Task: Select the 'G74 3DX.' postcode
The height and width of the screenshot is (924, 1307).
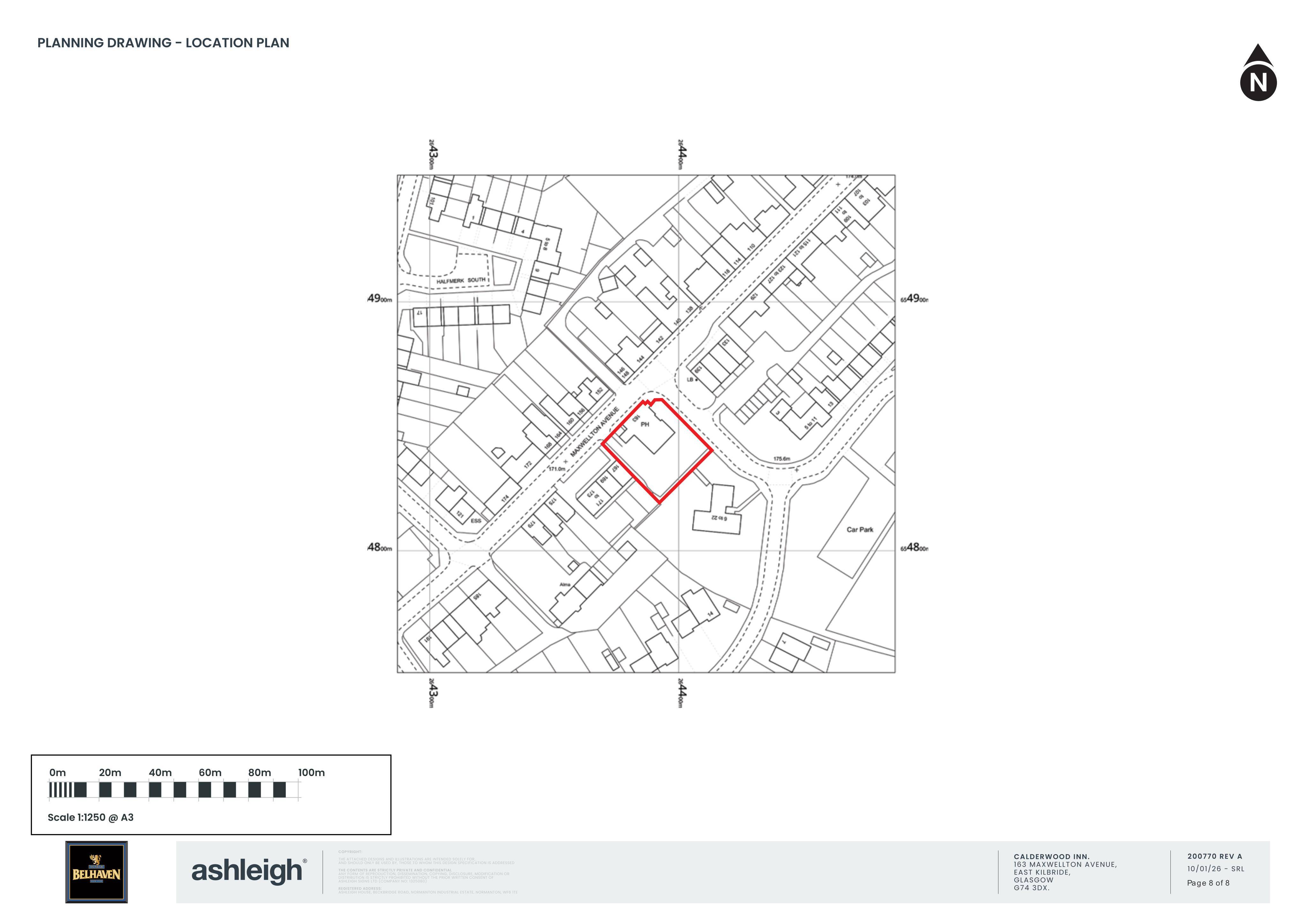Action: coord(1032,888)
